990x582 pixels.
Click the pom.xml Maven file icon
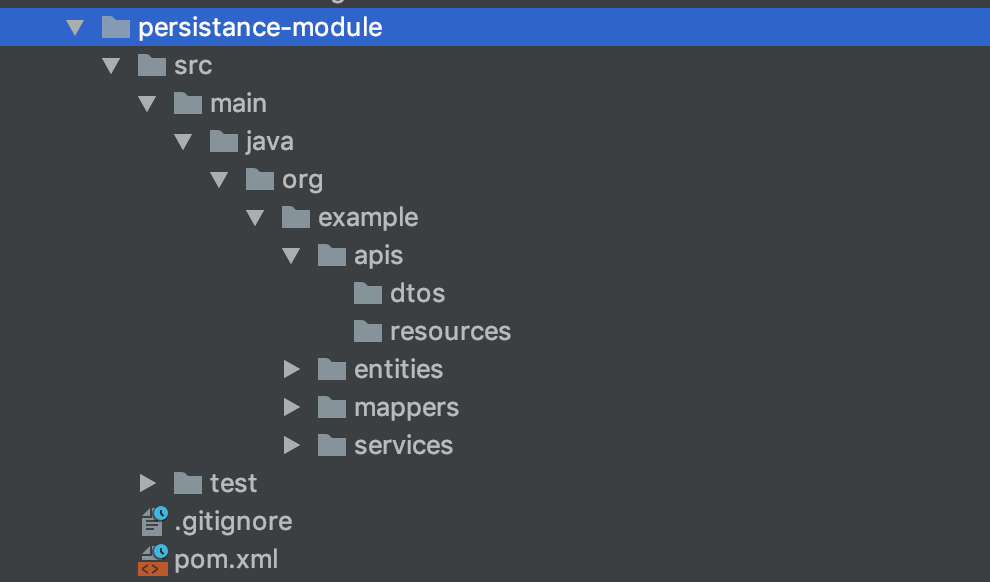click(x=153, y=560)
